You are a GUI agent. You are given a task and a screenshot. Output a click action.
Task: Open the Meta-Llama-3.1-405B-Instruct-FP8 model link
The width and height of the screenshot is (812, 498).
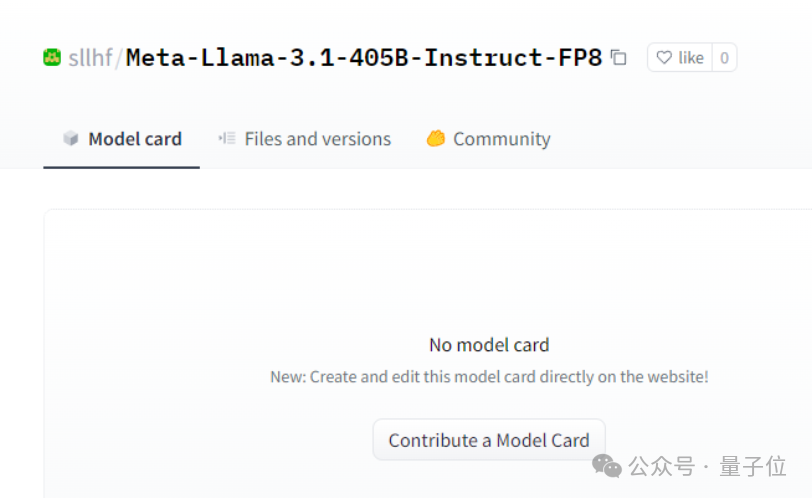tap(364, 58)
